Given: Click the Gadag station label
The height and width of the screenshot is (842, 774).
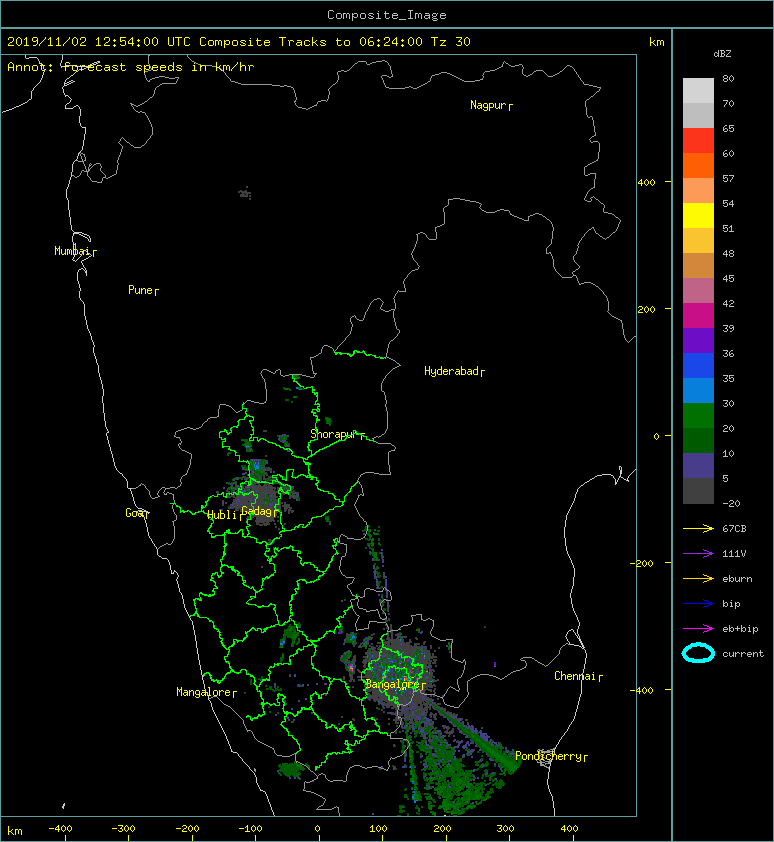Looking at the screenshot, I should click(x=259, y=511).
